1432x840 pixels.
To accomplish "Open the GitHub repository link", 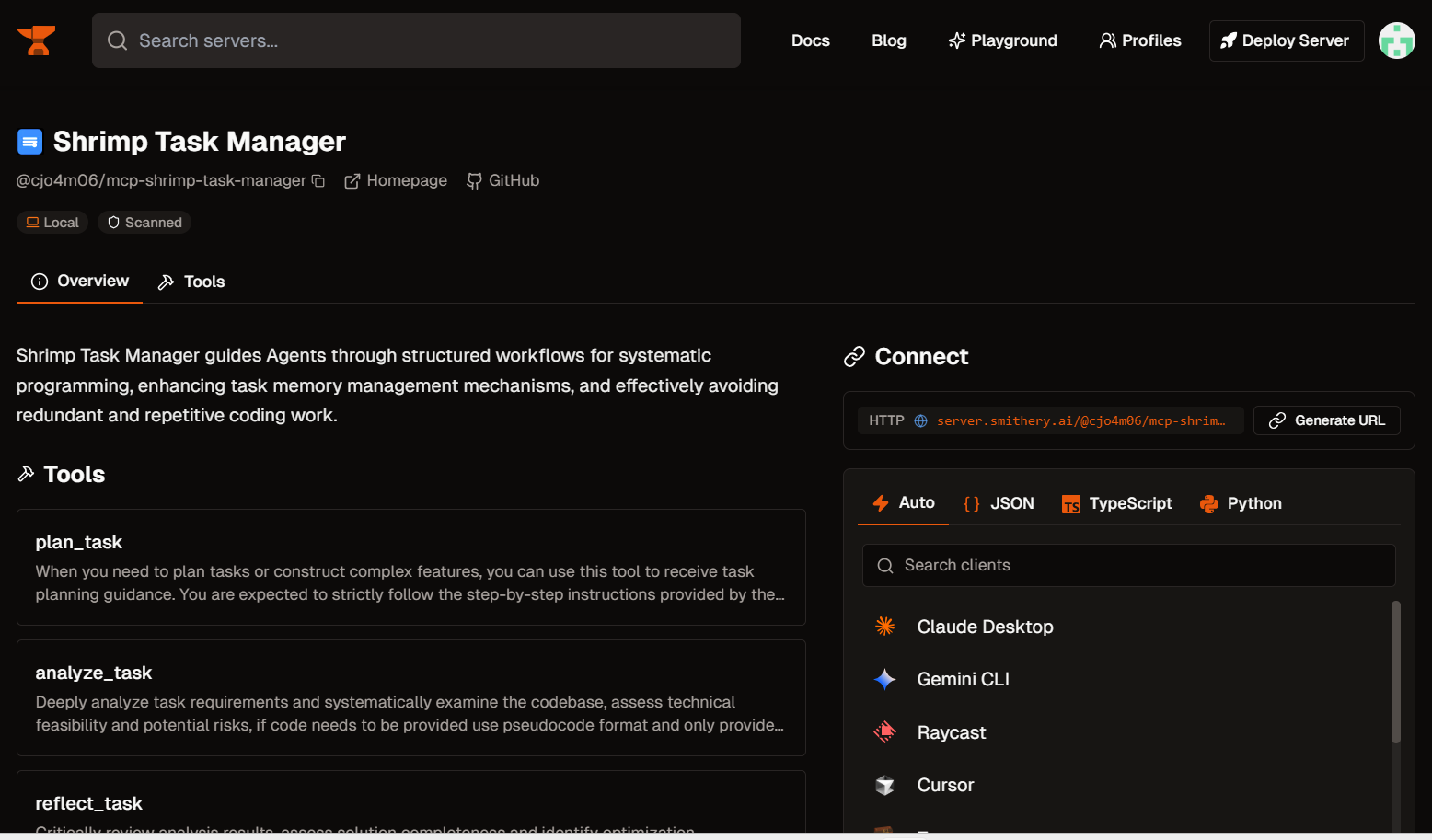I will 503,181.
